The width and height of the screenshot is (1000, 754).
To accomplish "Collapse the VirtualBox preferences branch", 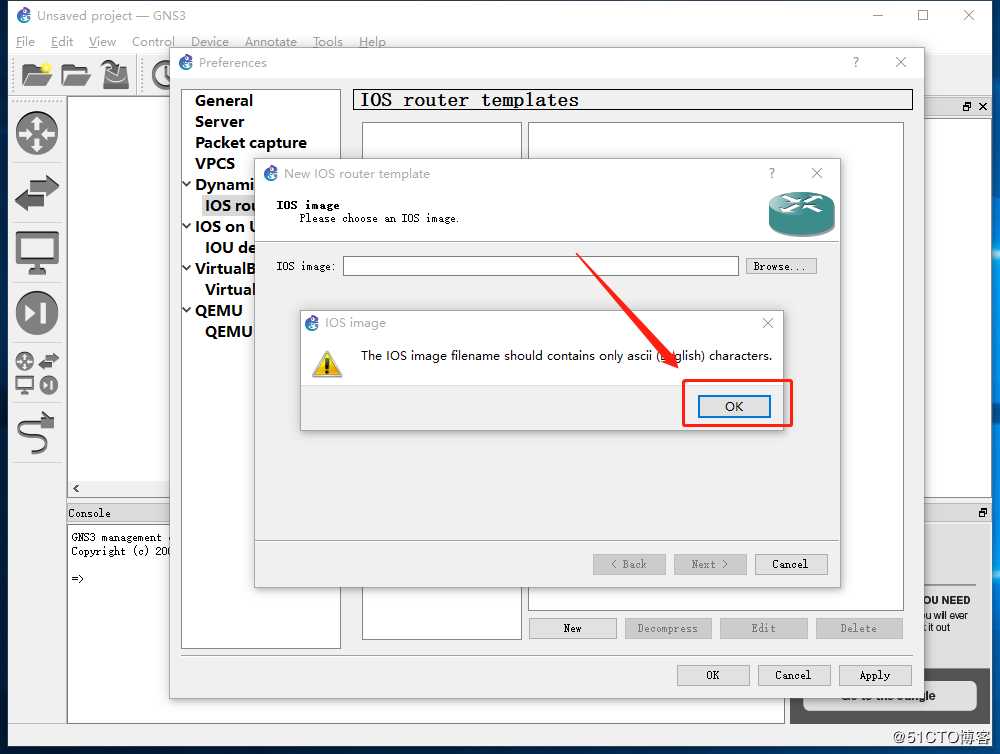I will tap(186, 269).
